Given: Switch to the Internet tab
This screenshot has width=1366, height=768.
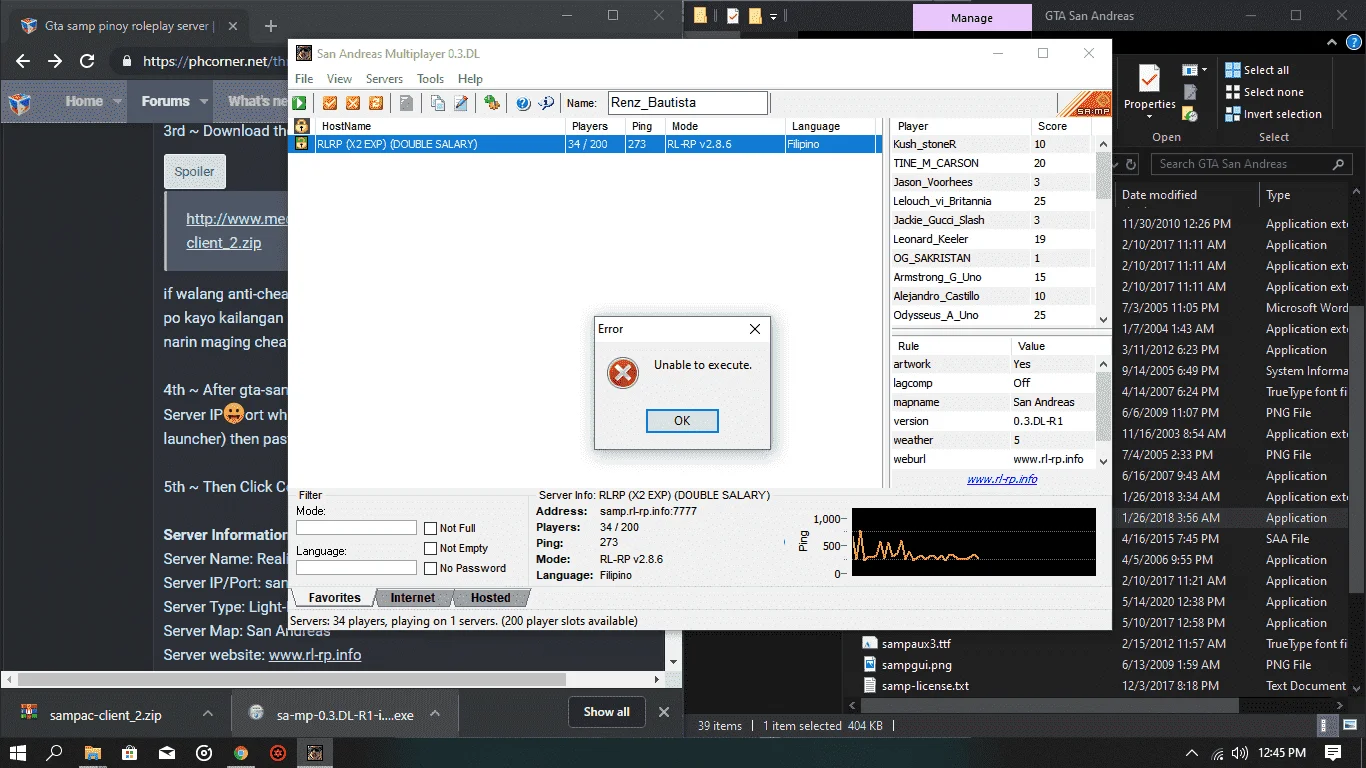Looking at the screenshot, I should pyautogui.click(x=413, y=598).
